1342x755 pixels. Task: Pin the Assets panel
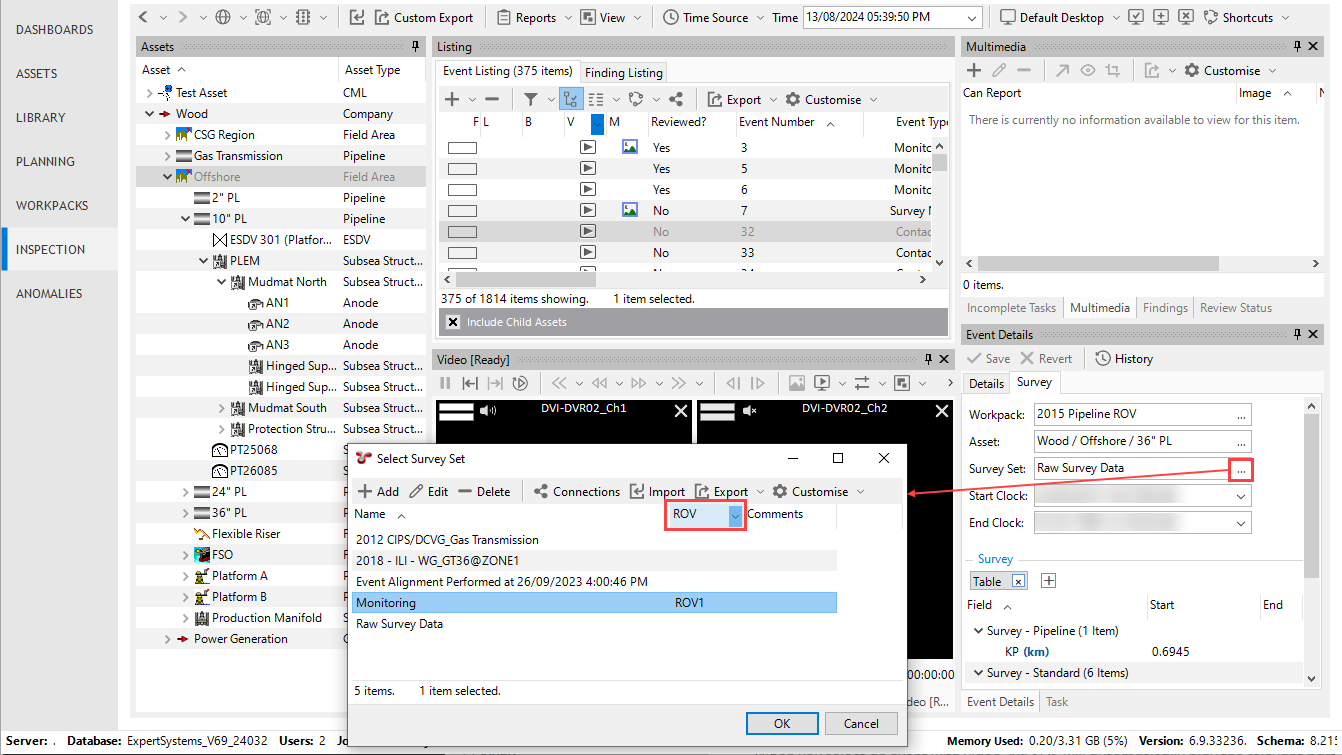tap(415, 47)
